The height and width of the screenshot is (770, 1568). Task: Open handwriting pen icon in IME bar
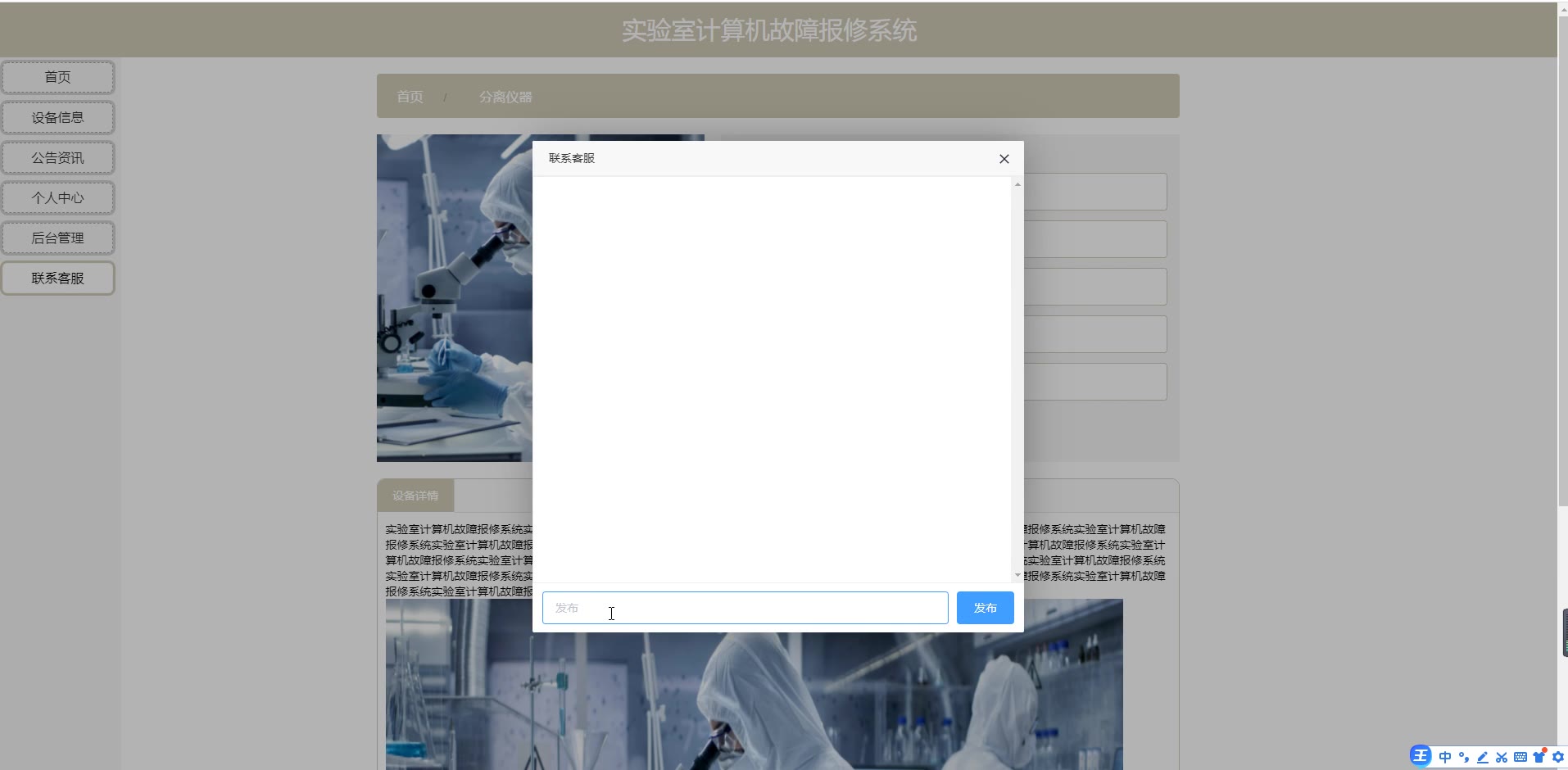[x=1483, y=757]
